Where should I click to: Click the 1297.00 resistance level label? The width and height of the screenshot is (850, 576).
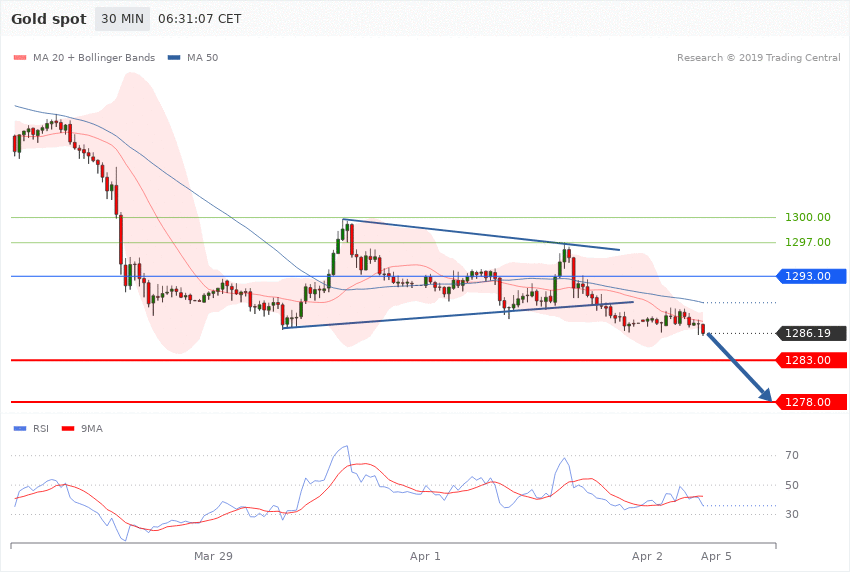coord(808,242)
